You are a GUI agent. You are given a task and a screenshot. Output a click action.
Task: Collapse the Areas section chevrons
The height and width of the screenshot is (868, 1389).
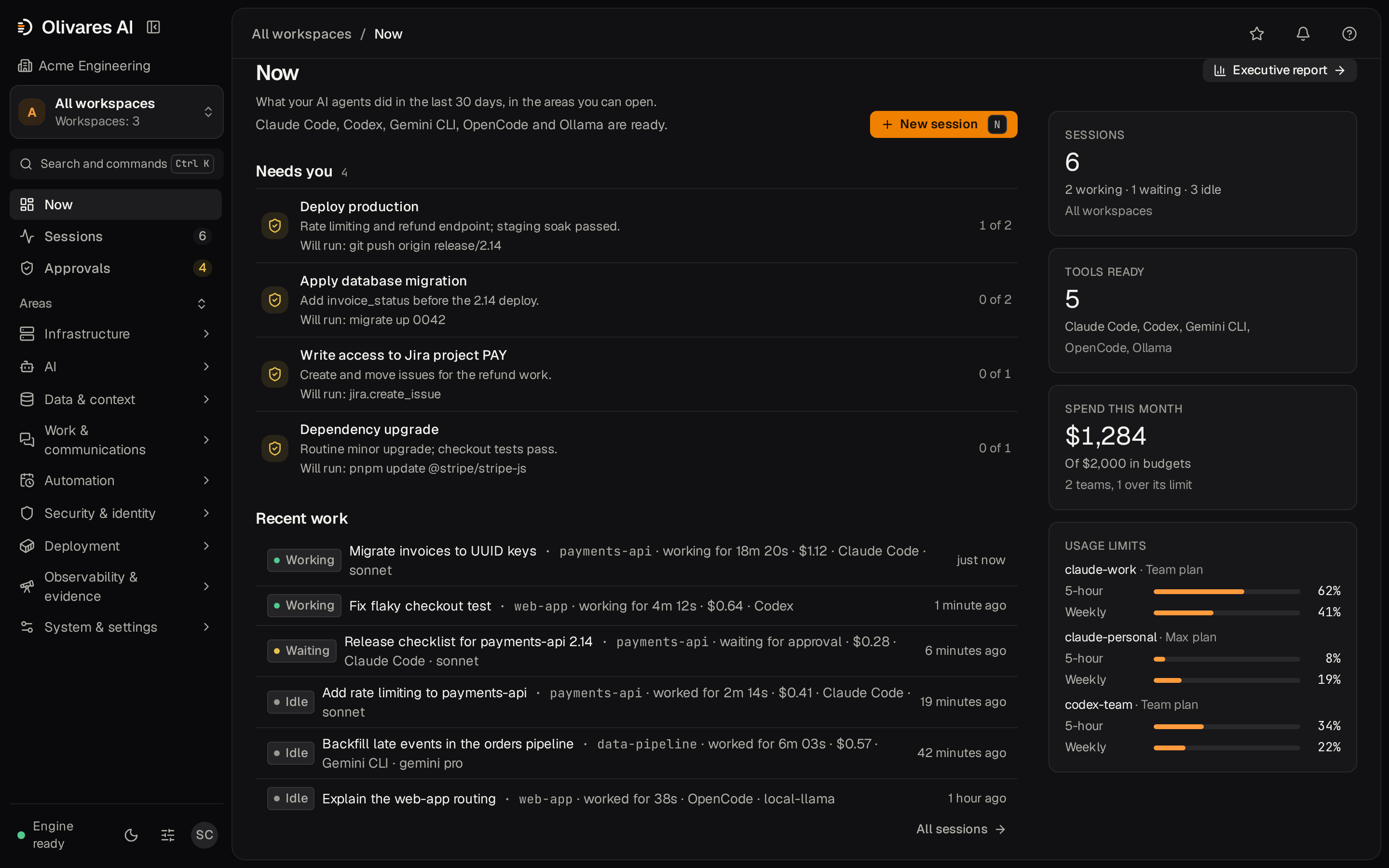coord(202,303)
